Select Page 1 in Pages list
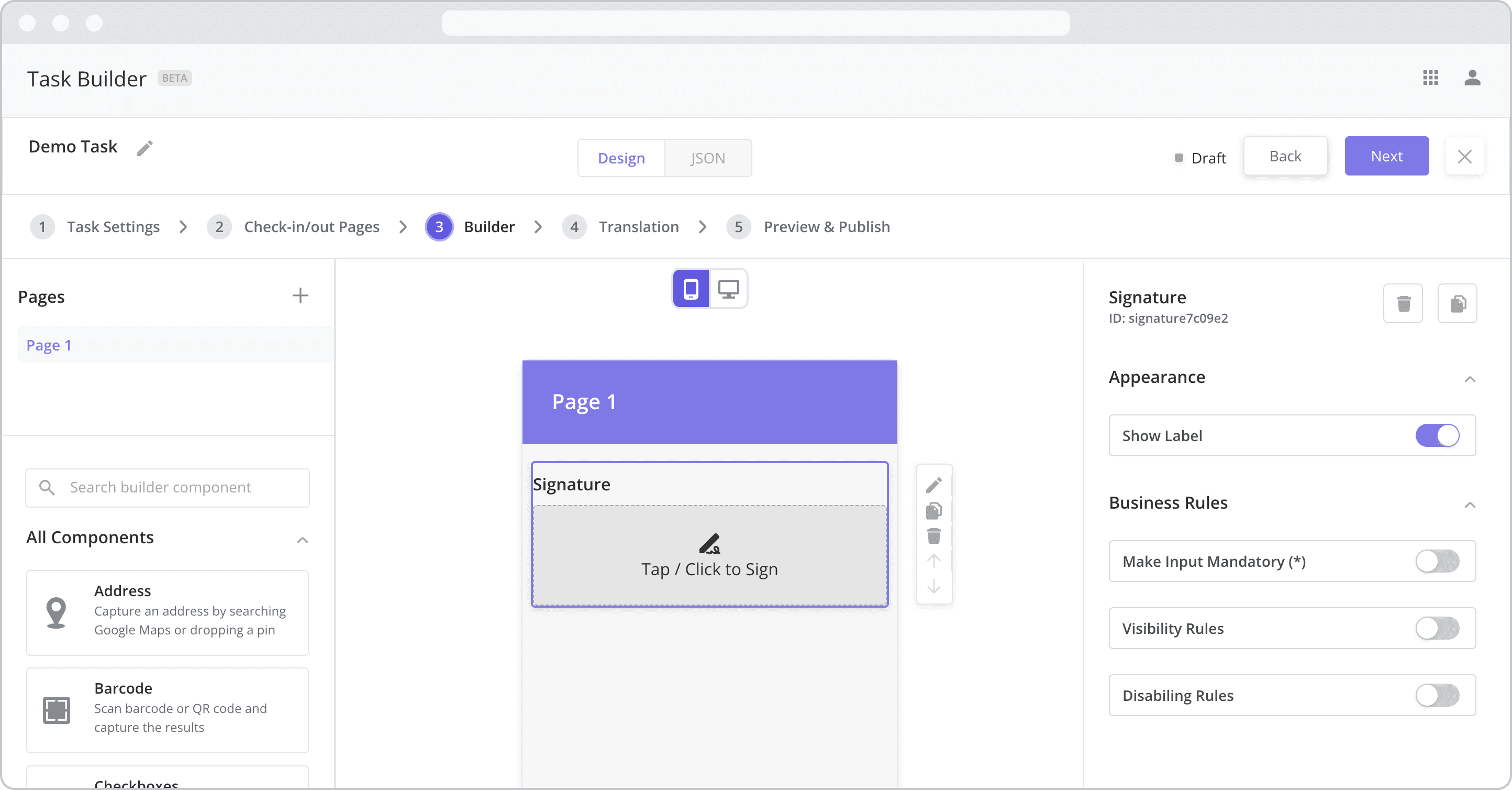 click(175, 345)
